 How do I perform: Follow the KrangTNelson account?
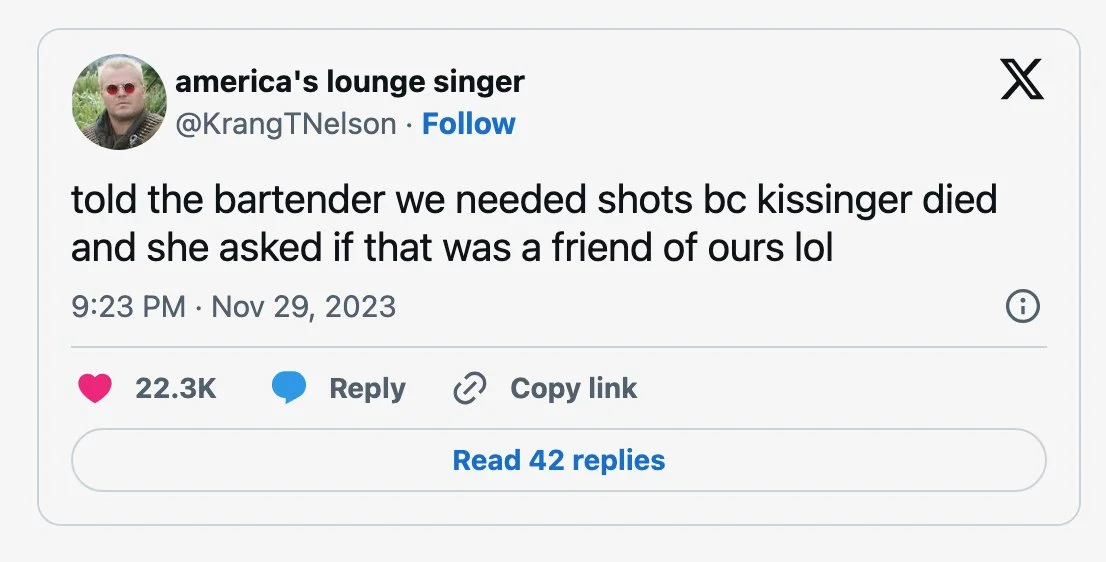point(468,124)
